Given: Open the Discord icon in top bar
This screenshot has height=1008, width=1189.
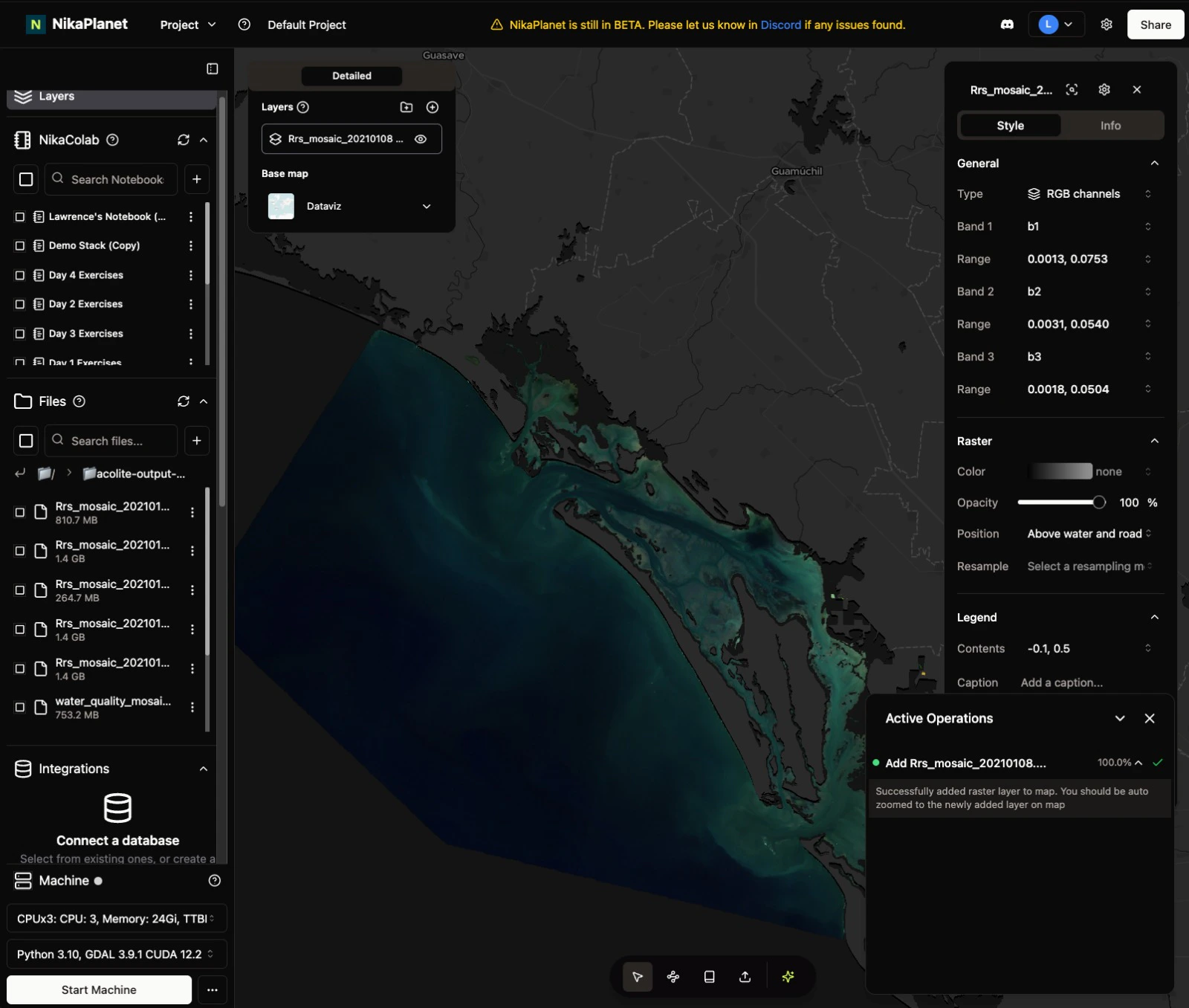Looking at the screenshot, I should point(1007,25).
